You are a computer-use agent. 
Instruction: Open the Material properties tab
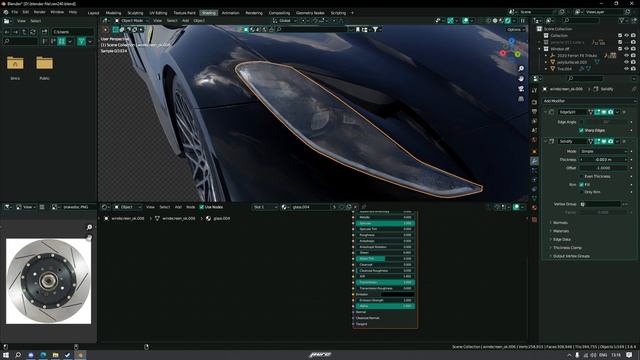pyautogui.click(x=534, y=208)
